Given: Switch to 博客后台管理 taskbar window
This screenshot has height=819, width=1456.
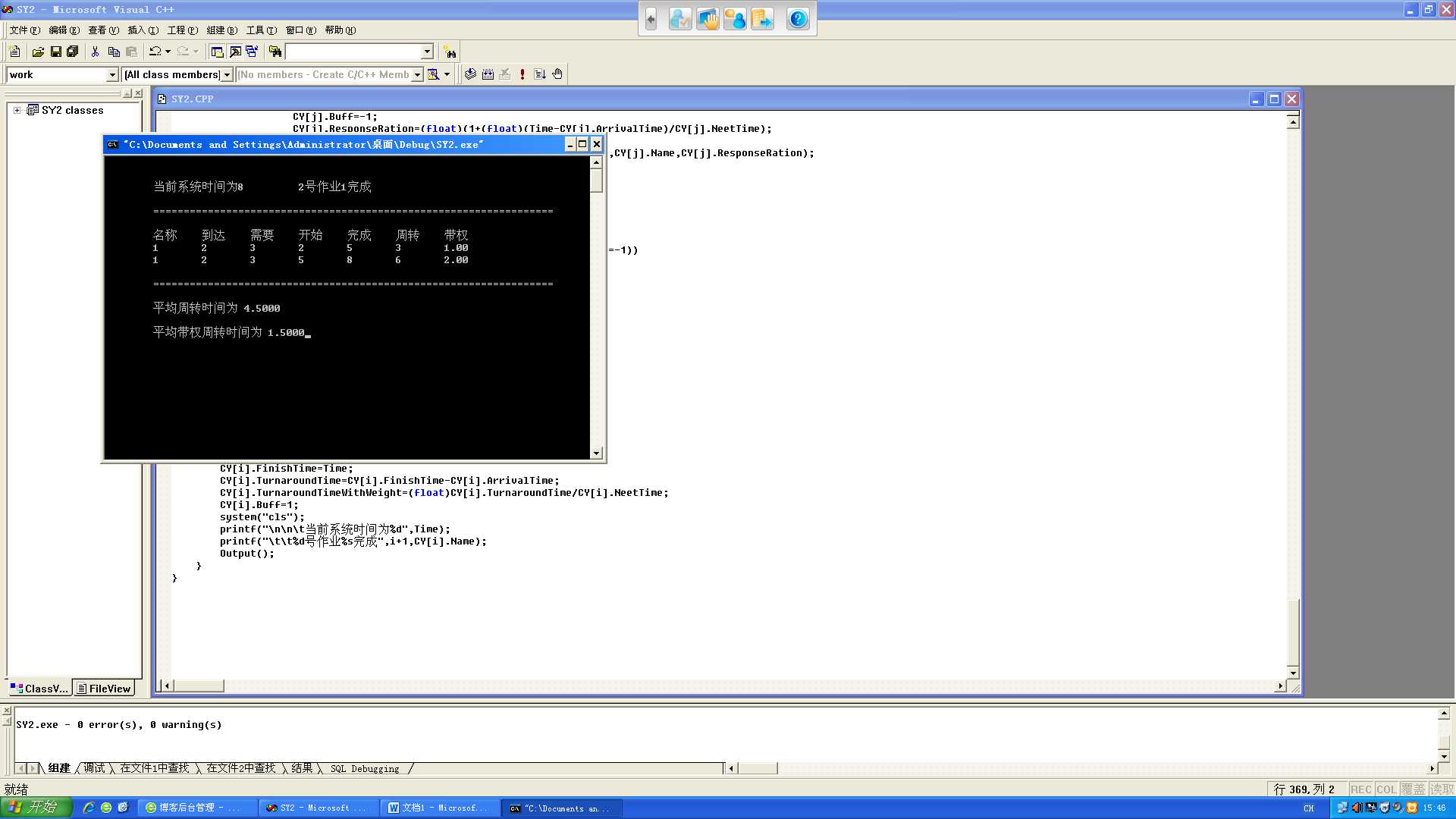Looking at the screenshot, I should 196,808.
